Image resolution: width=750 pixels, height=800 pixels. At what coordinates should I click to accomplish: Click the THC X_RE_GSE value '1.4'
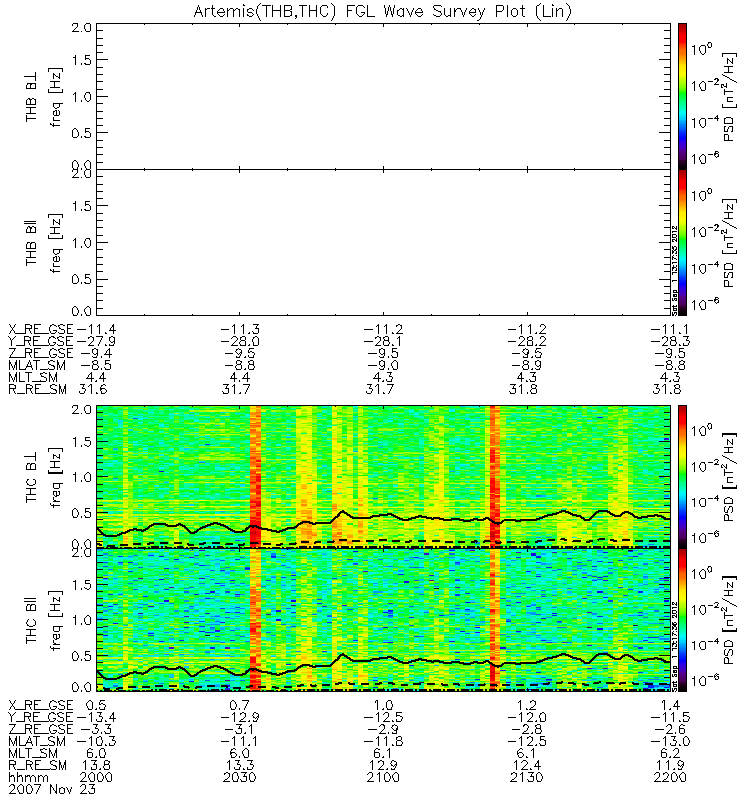pos(670,705)
